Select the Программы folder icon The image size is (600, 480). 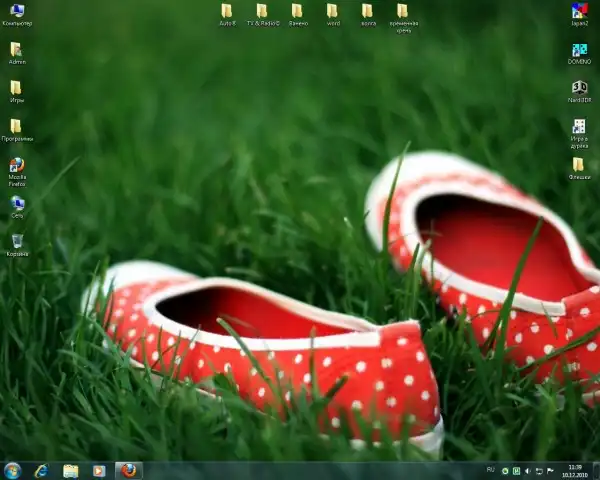16,127
